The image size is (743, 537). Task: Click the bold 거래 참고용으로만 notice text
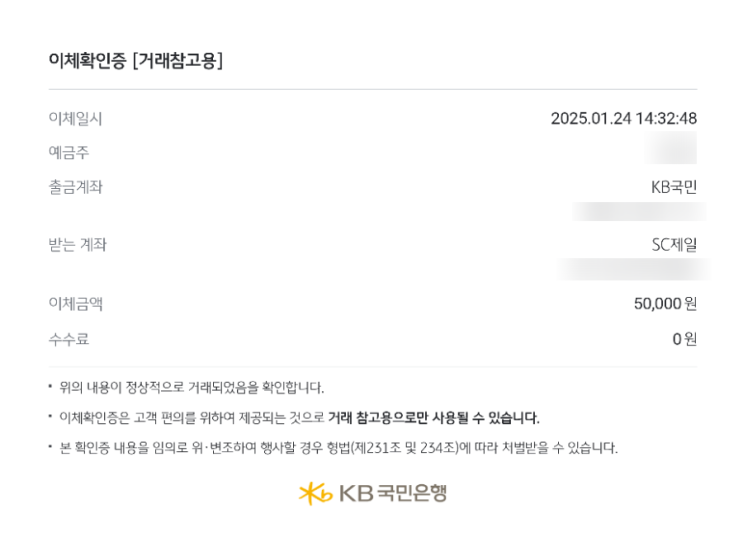coord(433,417)
